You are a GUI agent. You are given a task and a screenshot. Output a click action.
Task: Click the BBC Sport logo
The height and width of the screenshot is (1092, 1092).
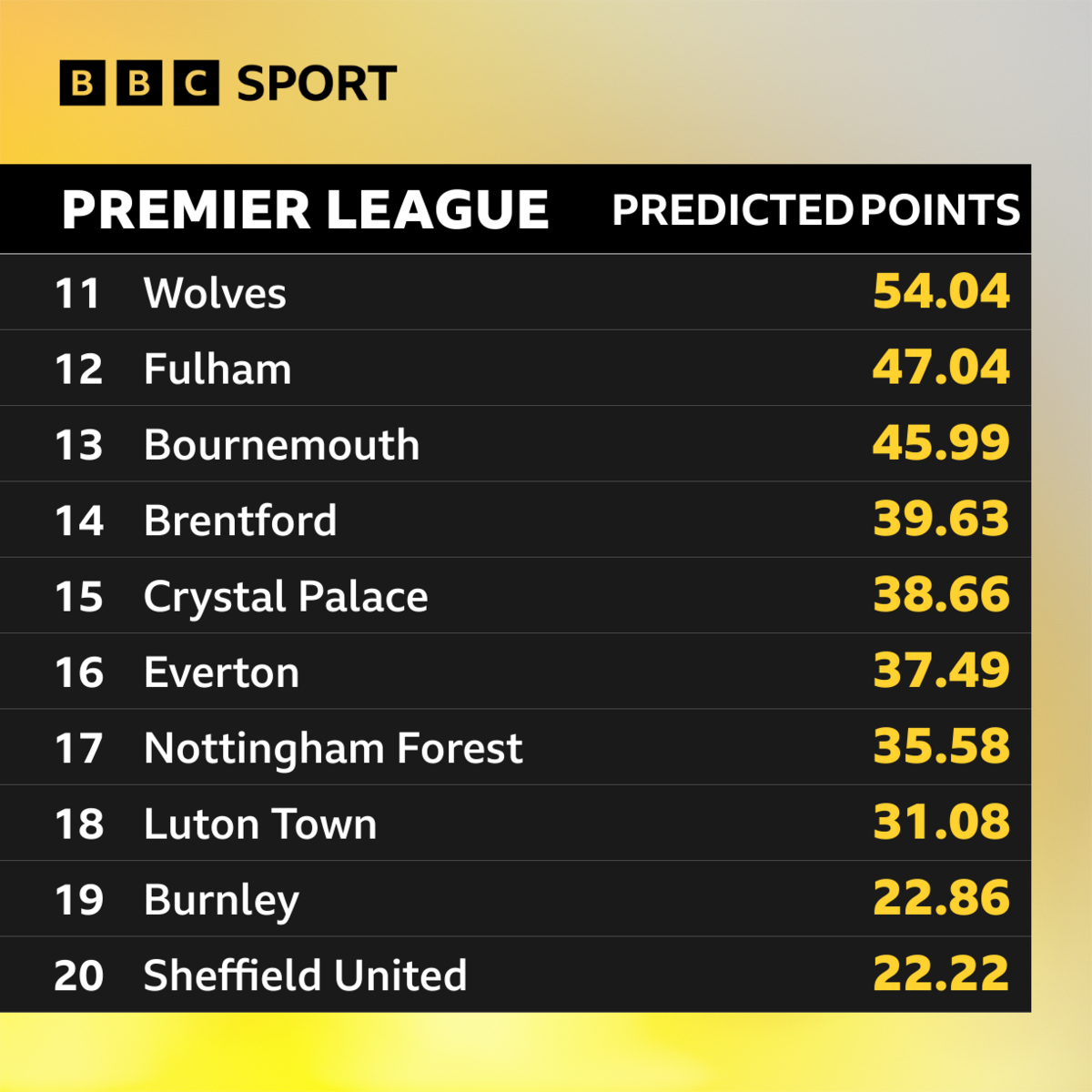click(228, 84)
